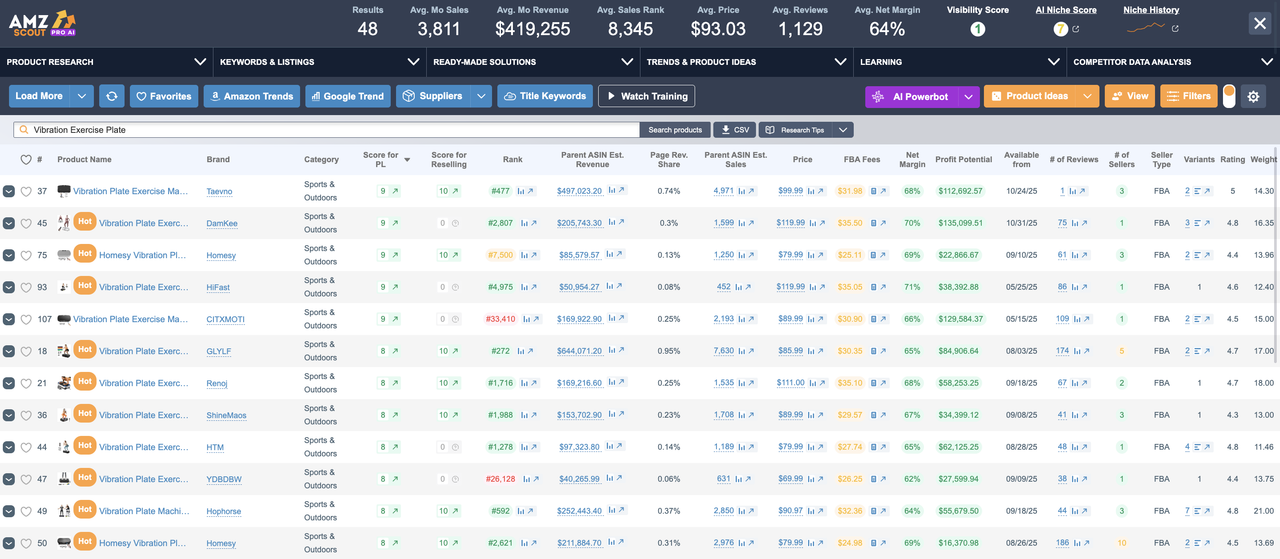Open the Load More dropdown arrow

coord(82,96)
